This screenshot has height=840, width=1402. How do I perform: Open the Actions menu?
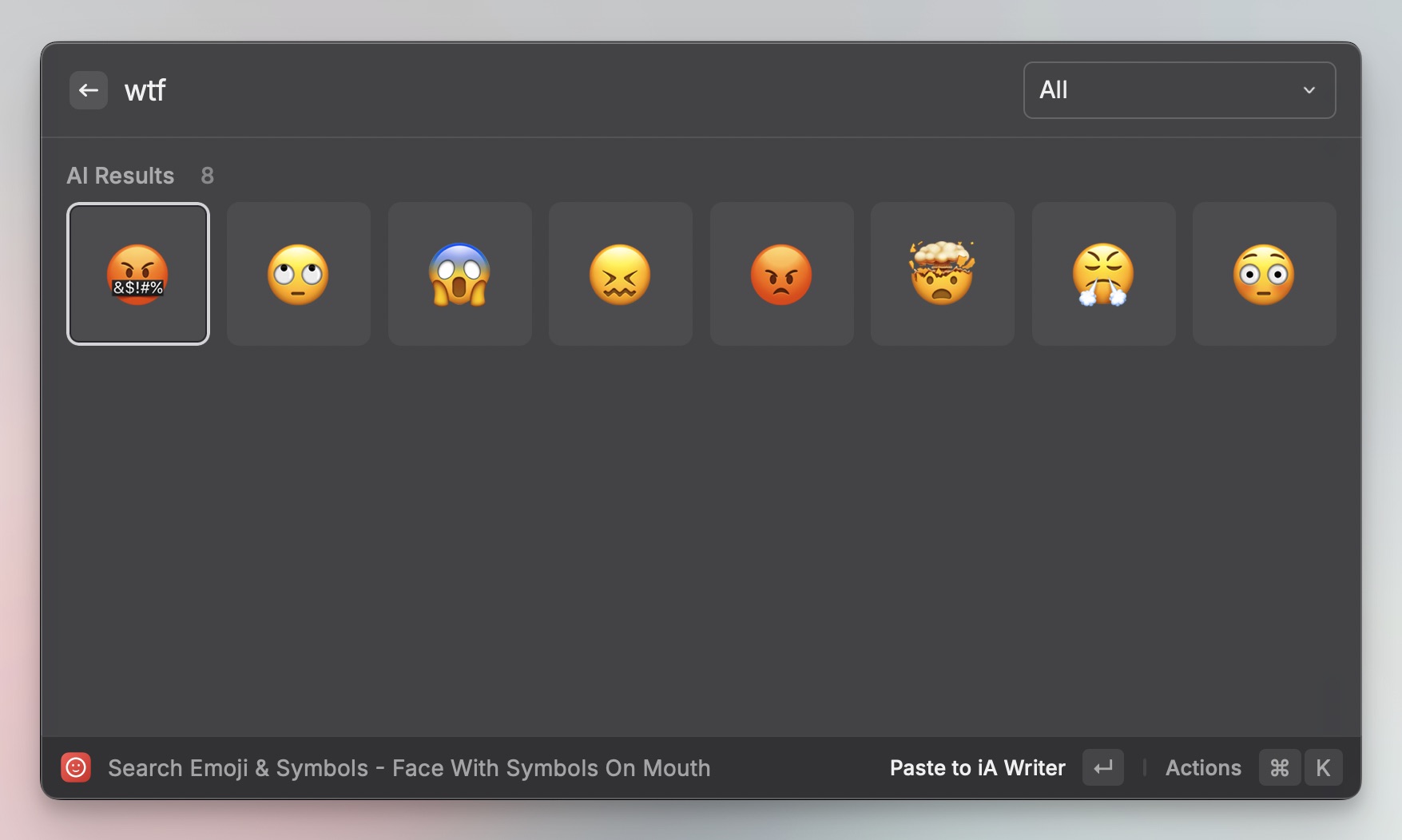1203,767
